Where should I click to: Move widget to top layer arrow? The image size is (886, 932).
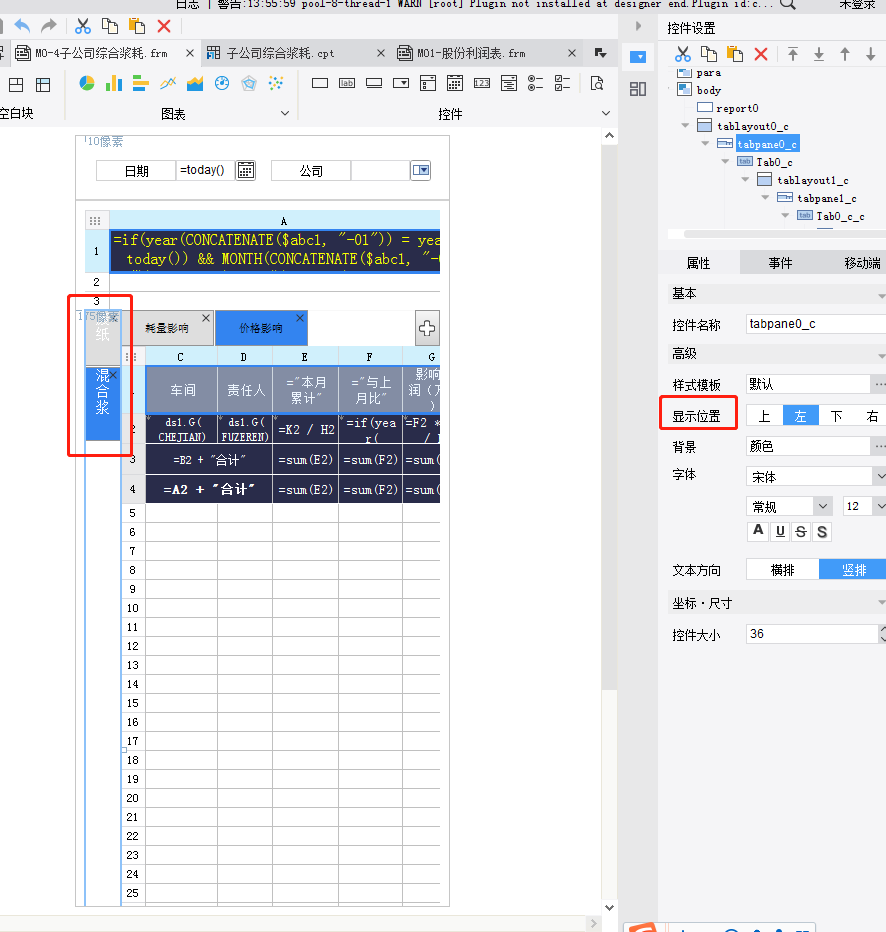793,54
